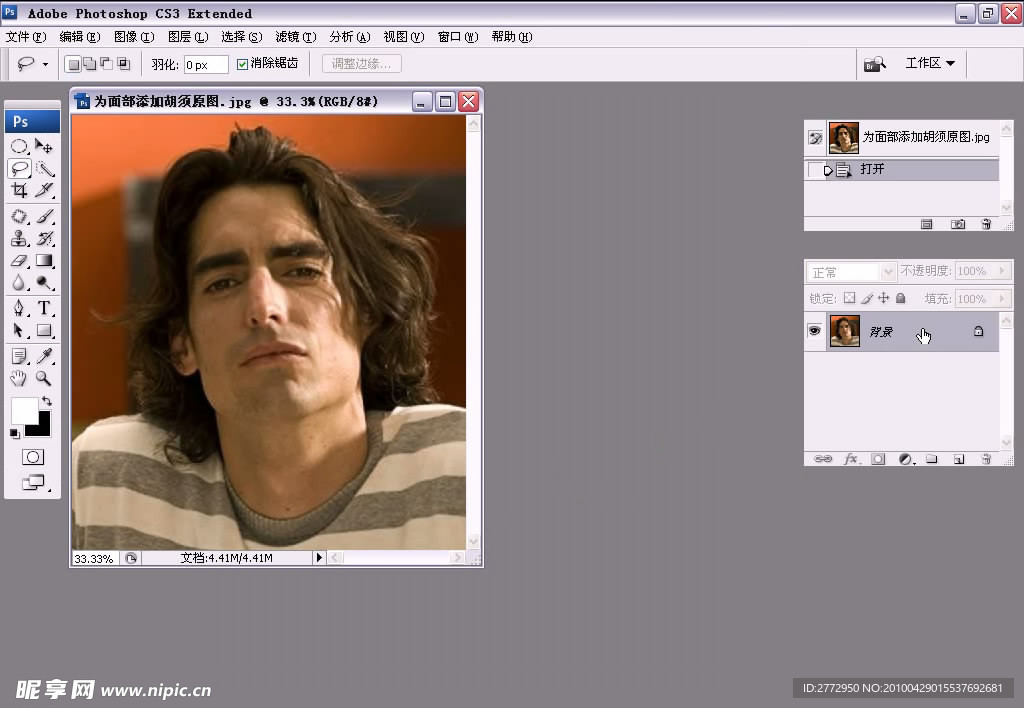Select the Hand tool
Viewport: 1024px width, 708px height.
pyautogui.click(x=19, y=379)
